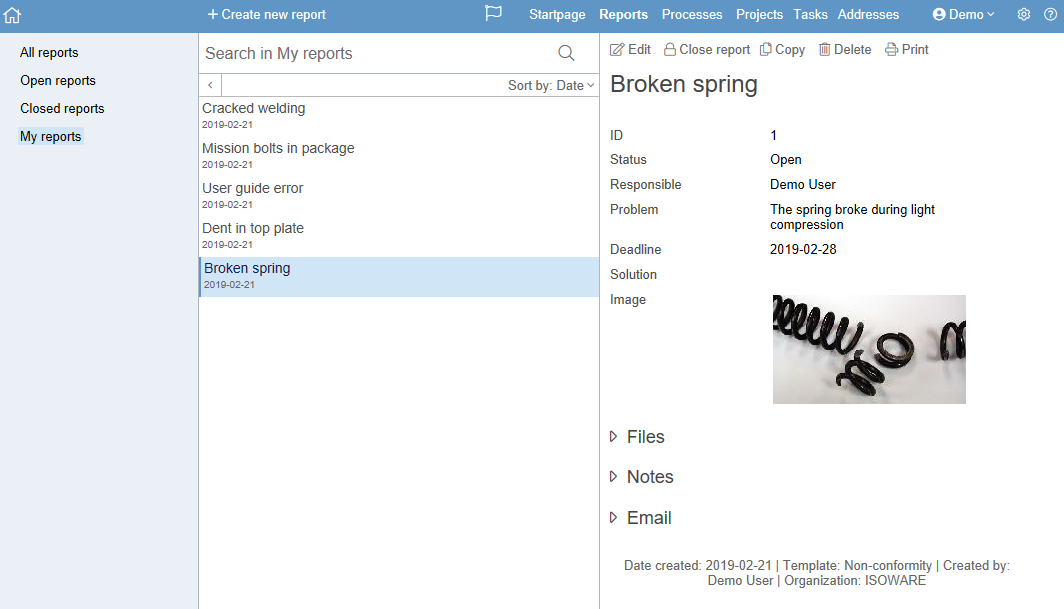Open the Addresses menu
The width and height of the screenshot is (1064, 609).
pyautogui.click(x=868, y=14)
